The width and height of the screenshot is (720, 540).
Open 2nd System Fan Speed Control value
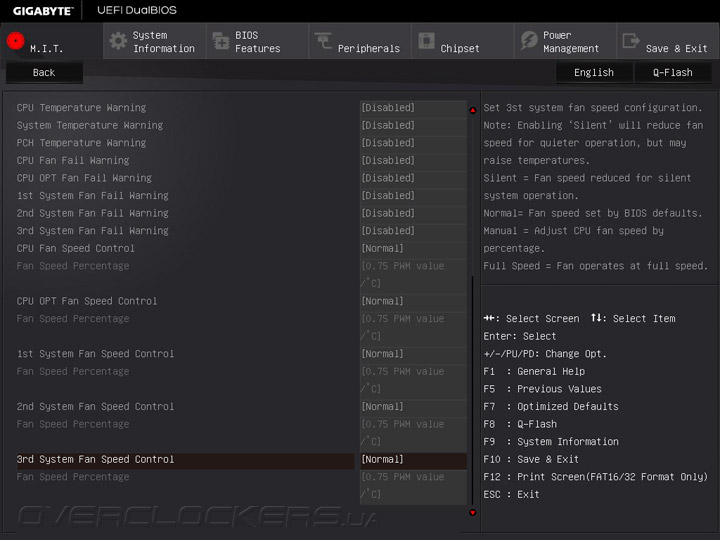pyautogui.click(x=413, y=407)
